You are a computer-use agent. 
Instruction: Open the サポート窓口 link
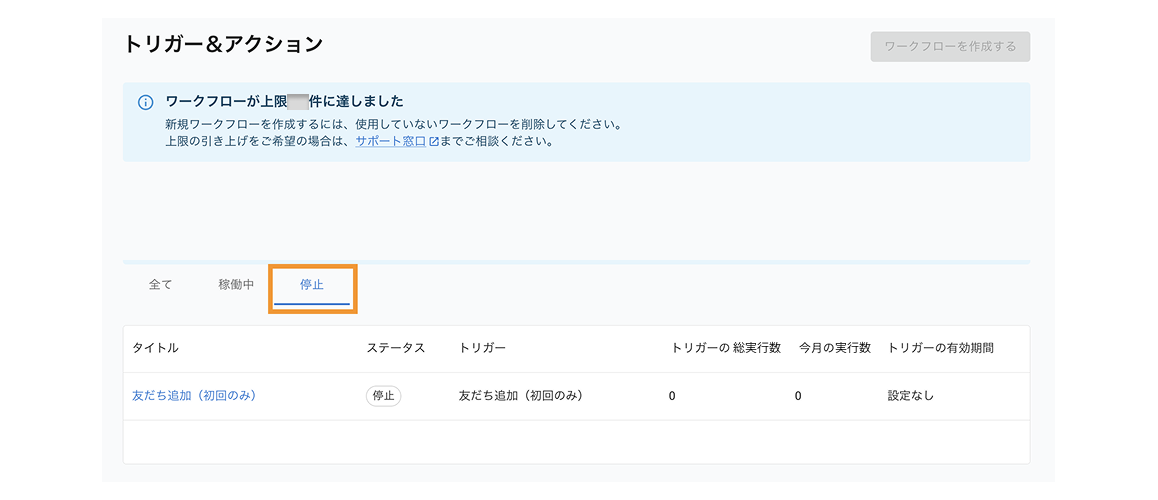391,141
